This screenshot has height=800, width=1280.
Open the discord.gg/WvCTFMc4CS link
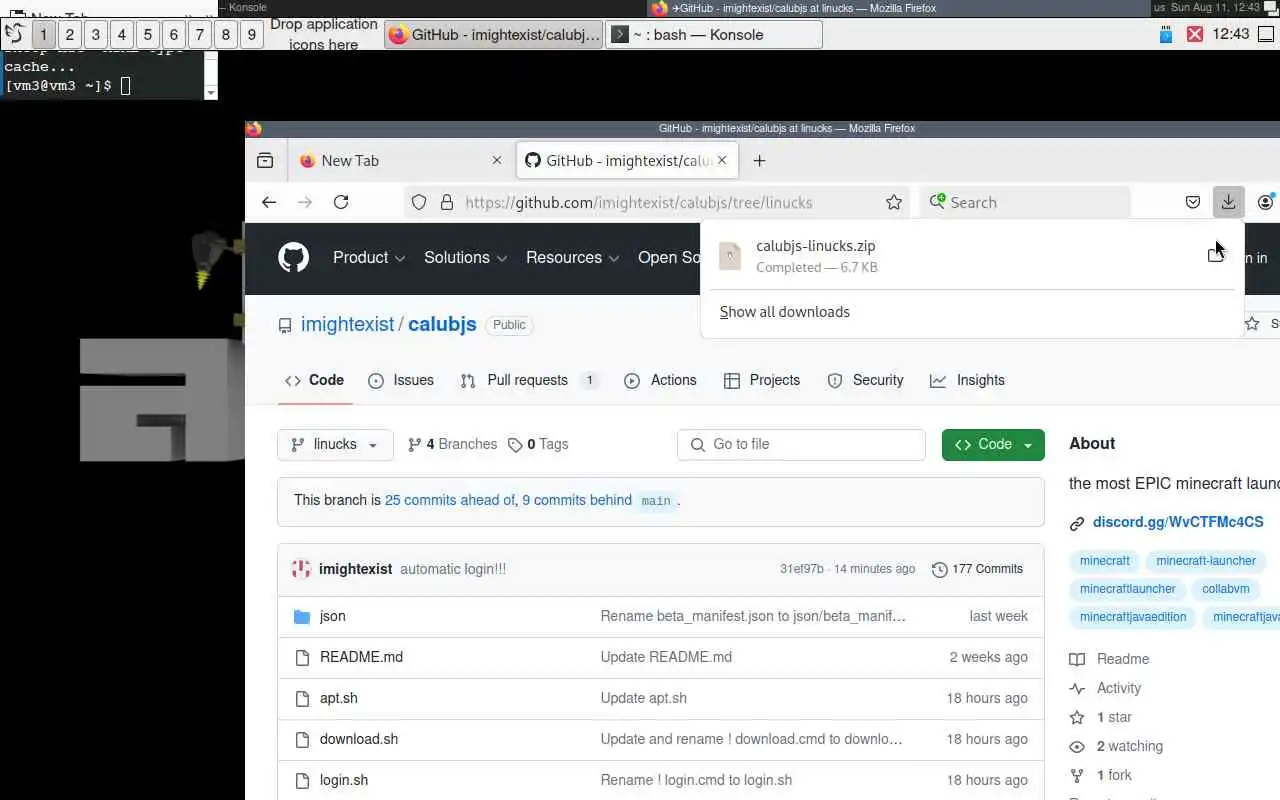click(1178, 522)
